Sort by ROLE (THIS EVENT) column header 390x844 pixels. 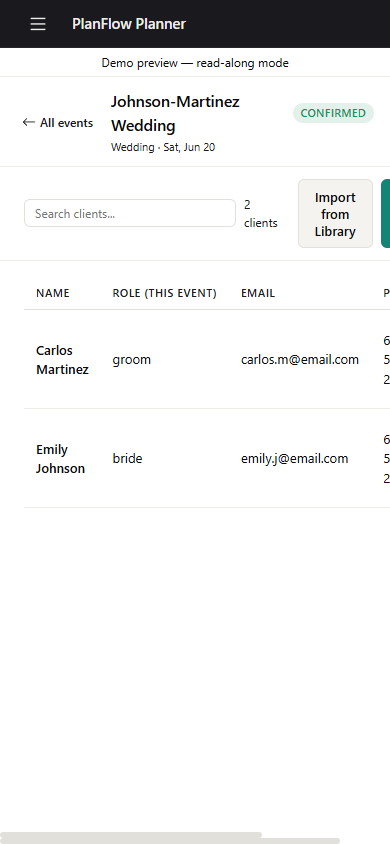(165, 293)
